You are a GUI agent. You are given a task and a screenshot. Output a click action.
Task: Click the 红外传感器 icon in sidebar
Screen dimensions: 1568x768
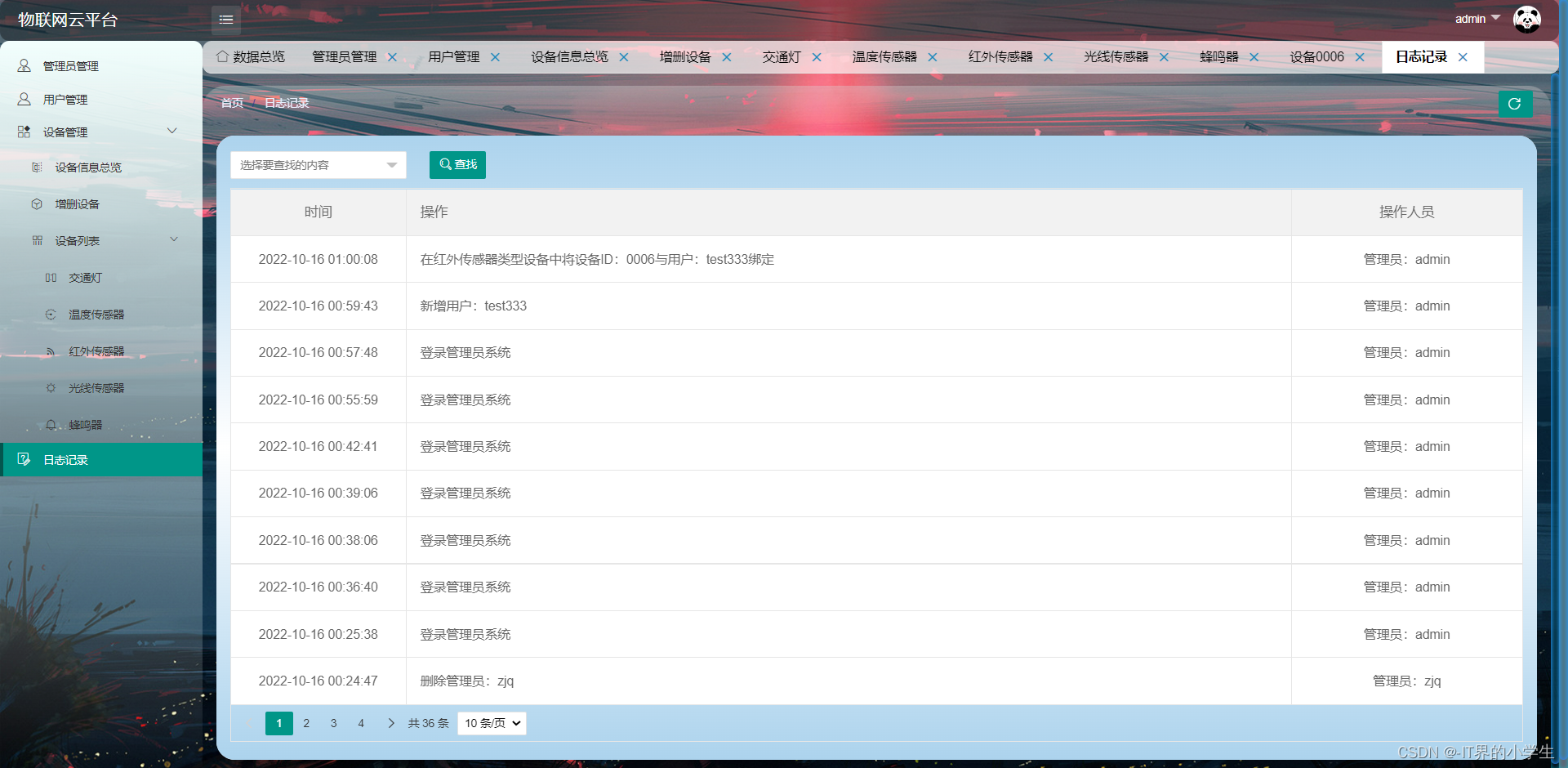tap(49, 351)
